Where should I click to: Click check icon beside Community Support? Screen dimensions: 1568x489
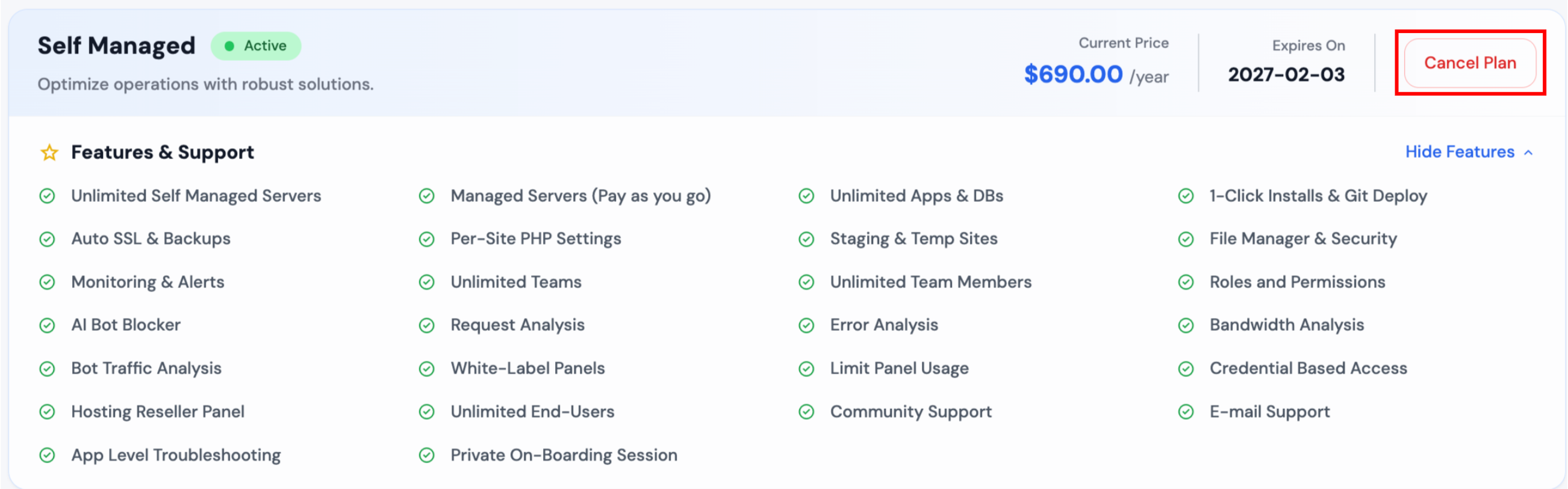click(x=806, y=412)
